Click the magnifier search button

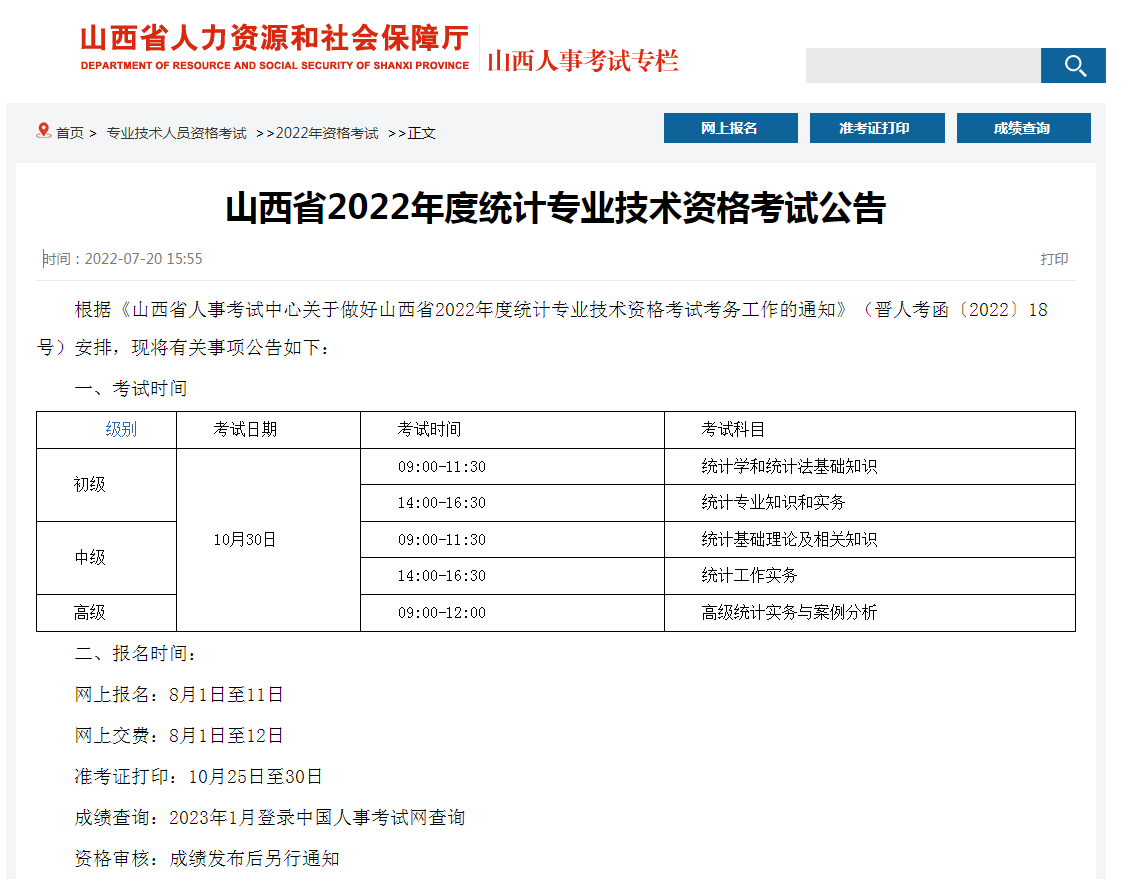click(1073, 66)
